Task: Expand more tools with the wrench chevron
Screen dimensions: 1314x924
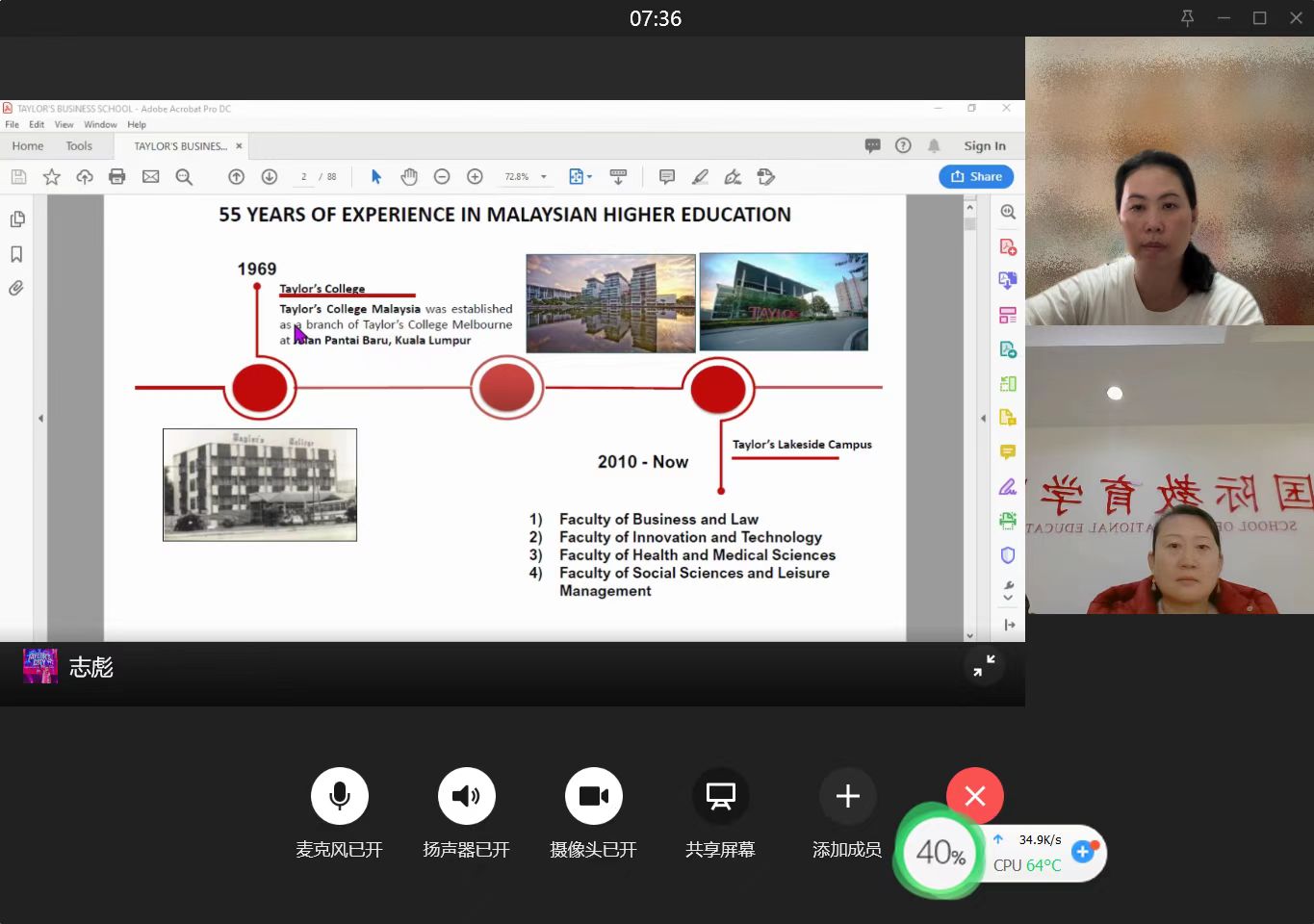Action: pos(1008,590)
